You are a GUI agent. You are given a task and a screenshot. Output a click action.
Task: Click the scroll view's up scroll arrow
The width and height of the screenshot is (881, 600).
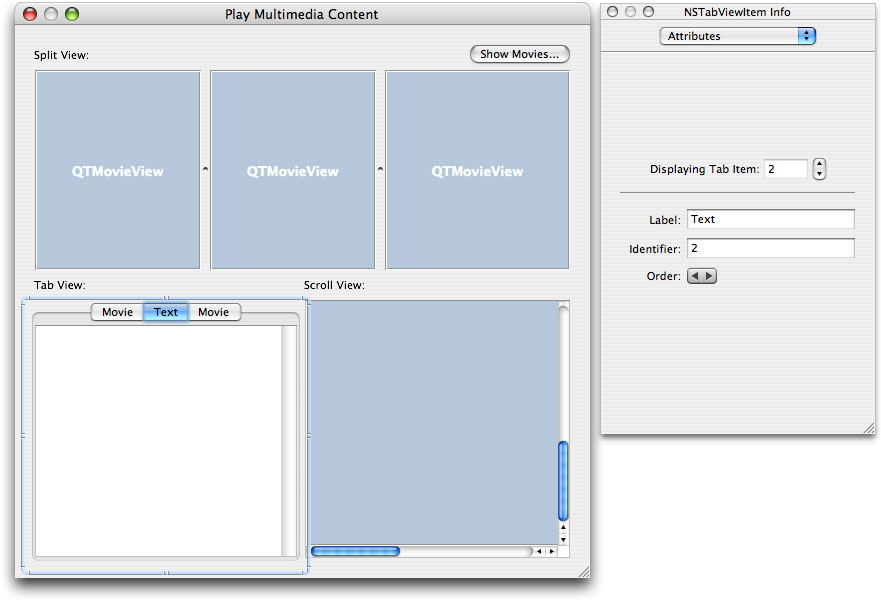(x=563, y=528)
